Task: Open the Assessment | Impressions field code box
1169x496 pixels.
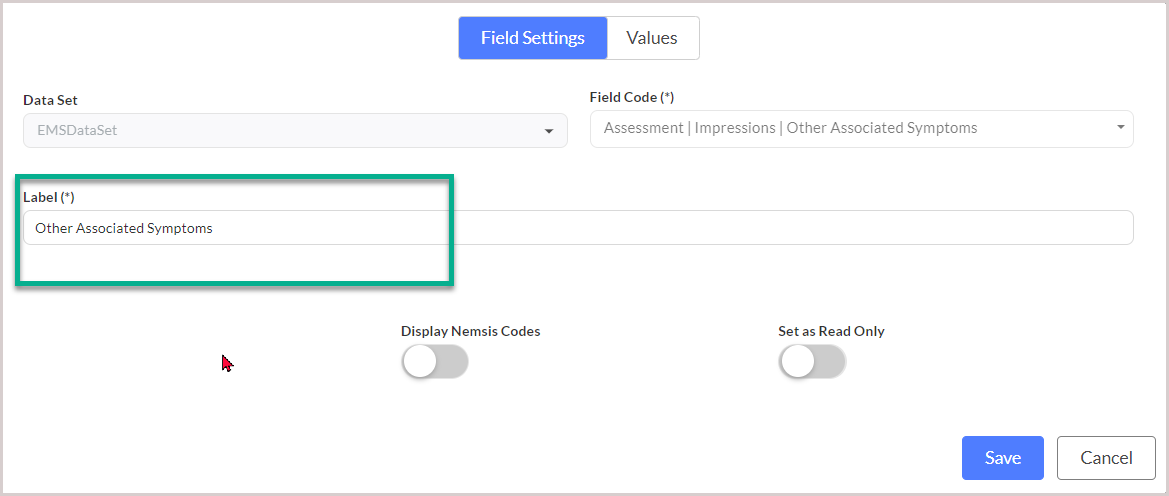Action: [x=861, y=129]
